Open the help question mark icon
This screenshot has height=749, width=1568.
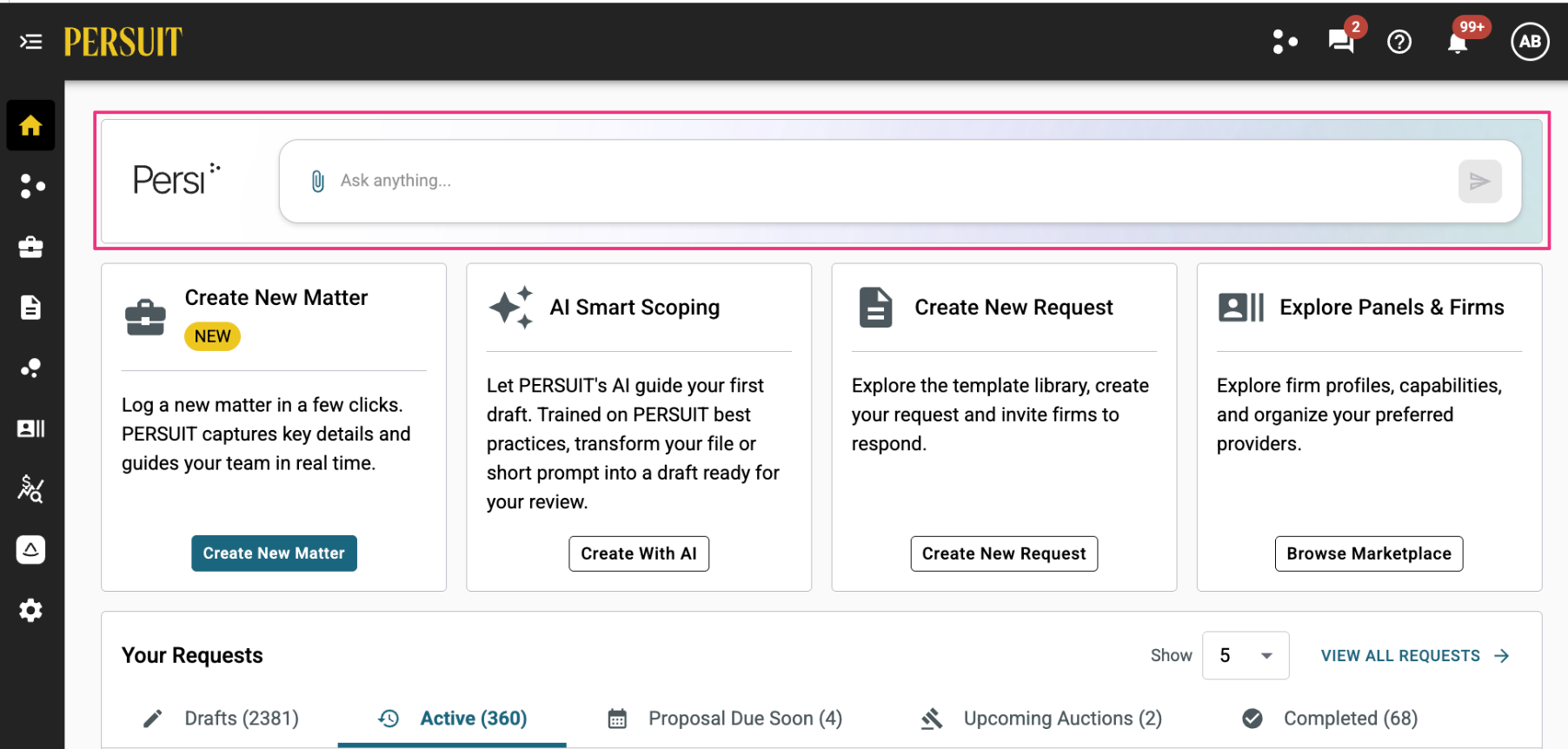click(x=1399, y=42)
